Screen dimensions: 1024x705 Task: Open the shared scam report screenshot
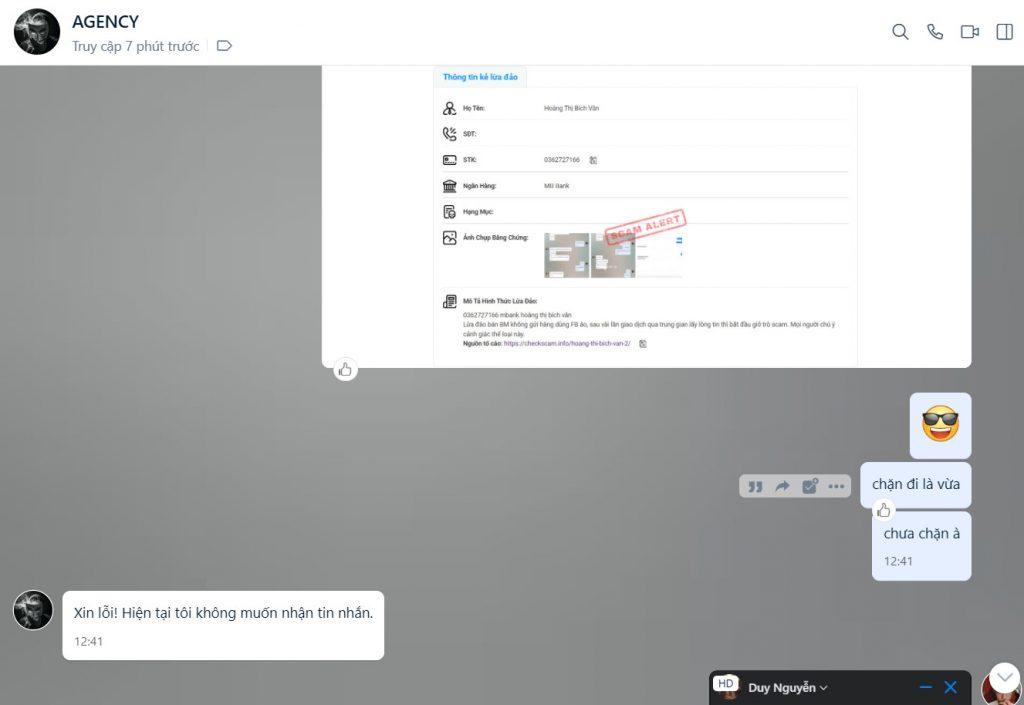coord(646,215)
